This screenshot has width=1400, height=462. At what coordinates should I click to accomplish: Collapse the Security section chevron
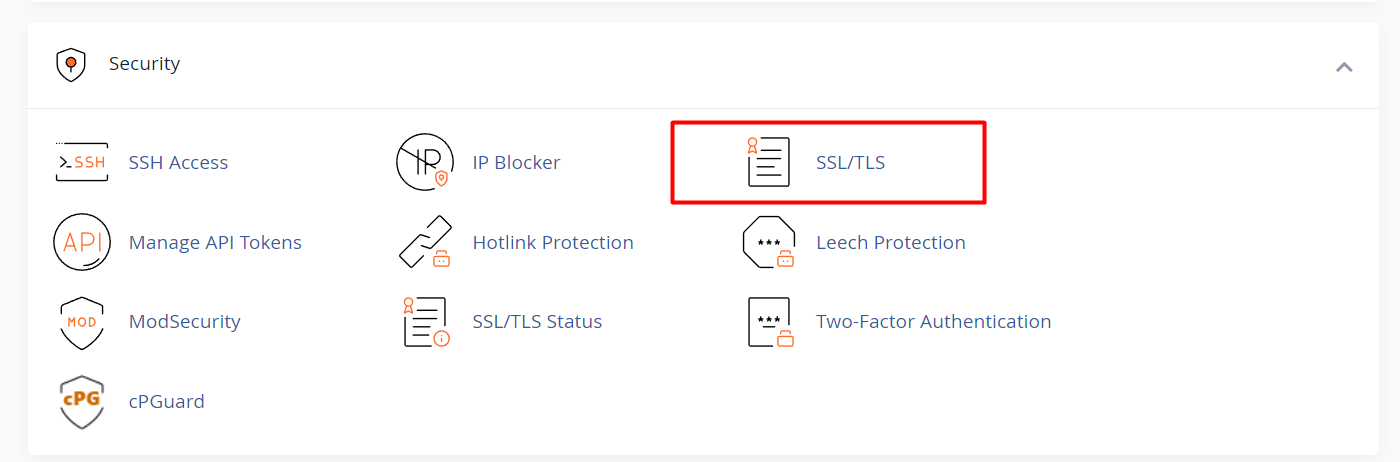[x=1344, y=67]
